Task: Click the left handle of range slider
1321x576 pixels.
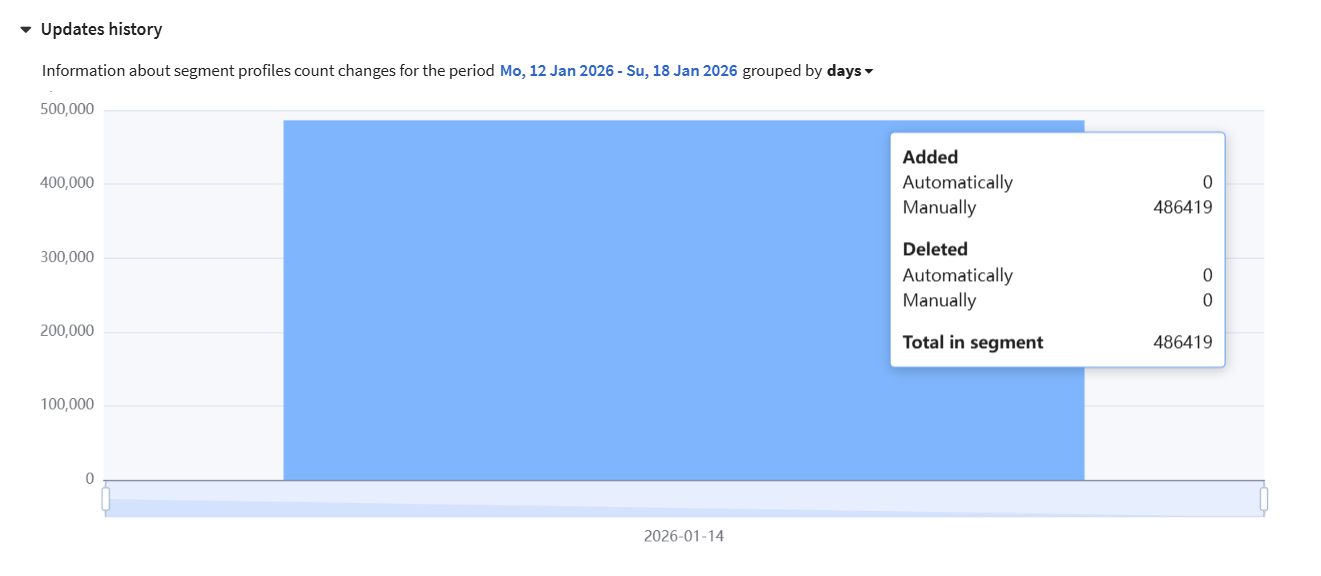Action: point(106,498)
